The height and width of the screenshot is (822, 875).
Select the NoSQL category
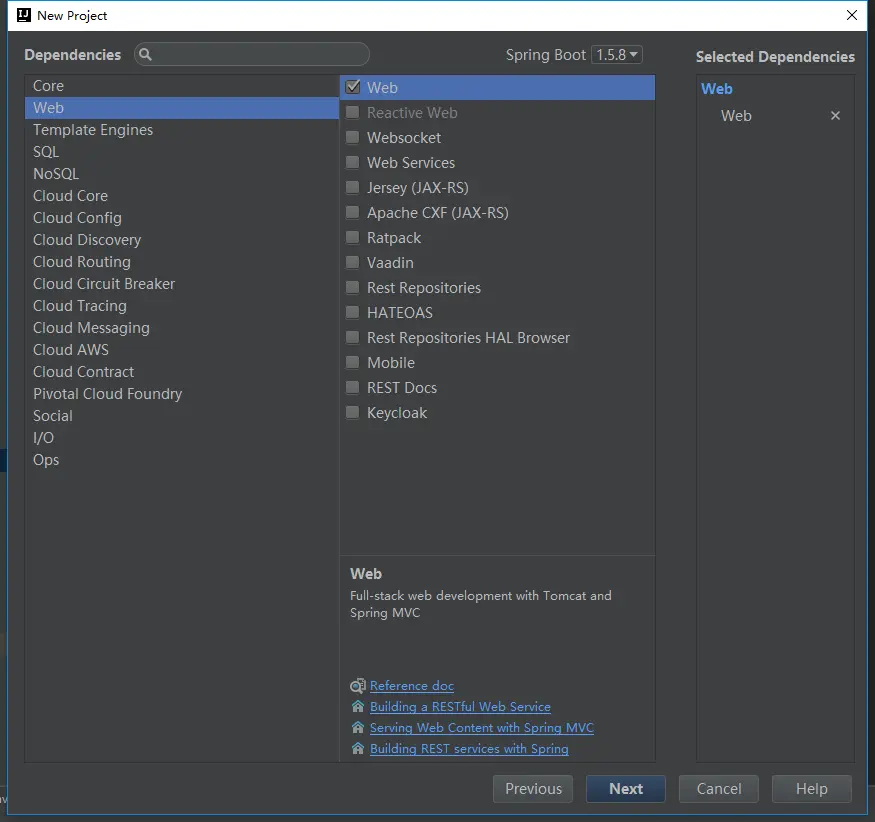pos(181,174)
